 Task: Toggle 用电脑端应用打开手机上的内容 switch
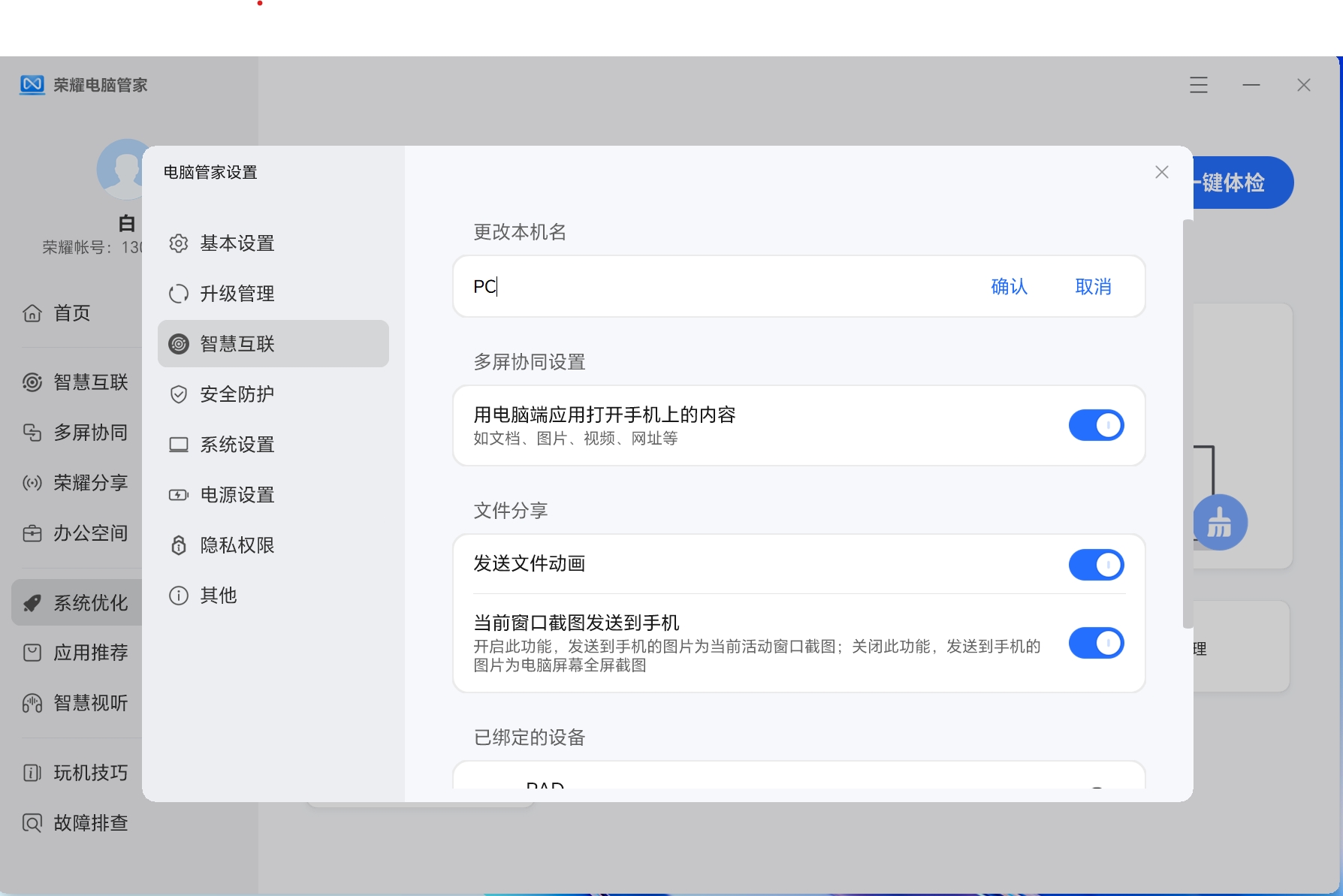(1096, 425)
